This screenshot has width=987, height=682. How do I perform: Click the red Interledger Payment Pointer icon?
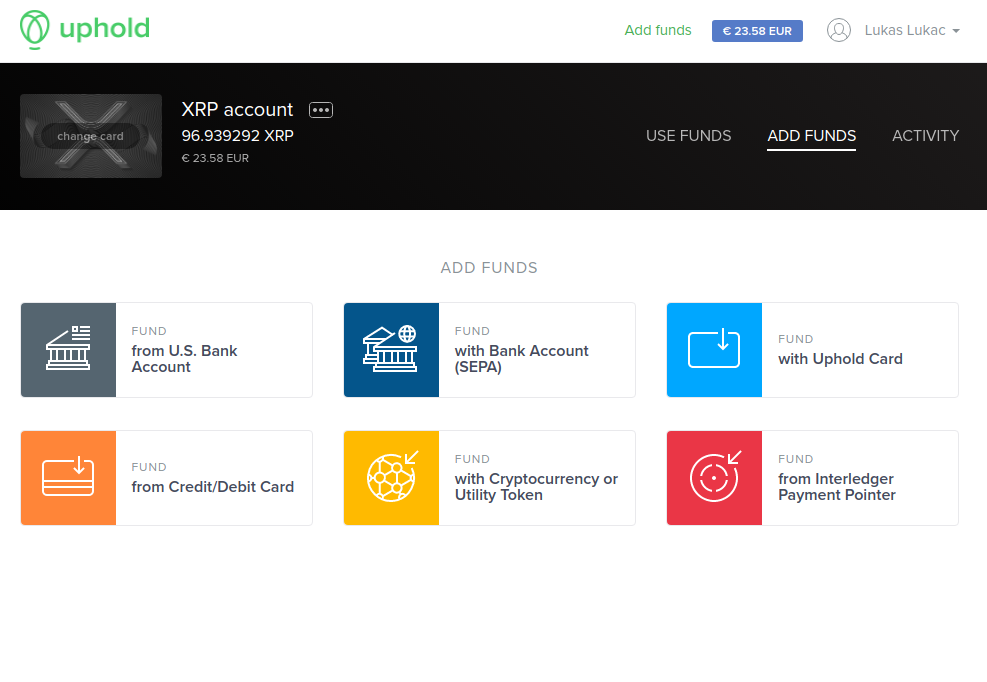714,478
